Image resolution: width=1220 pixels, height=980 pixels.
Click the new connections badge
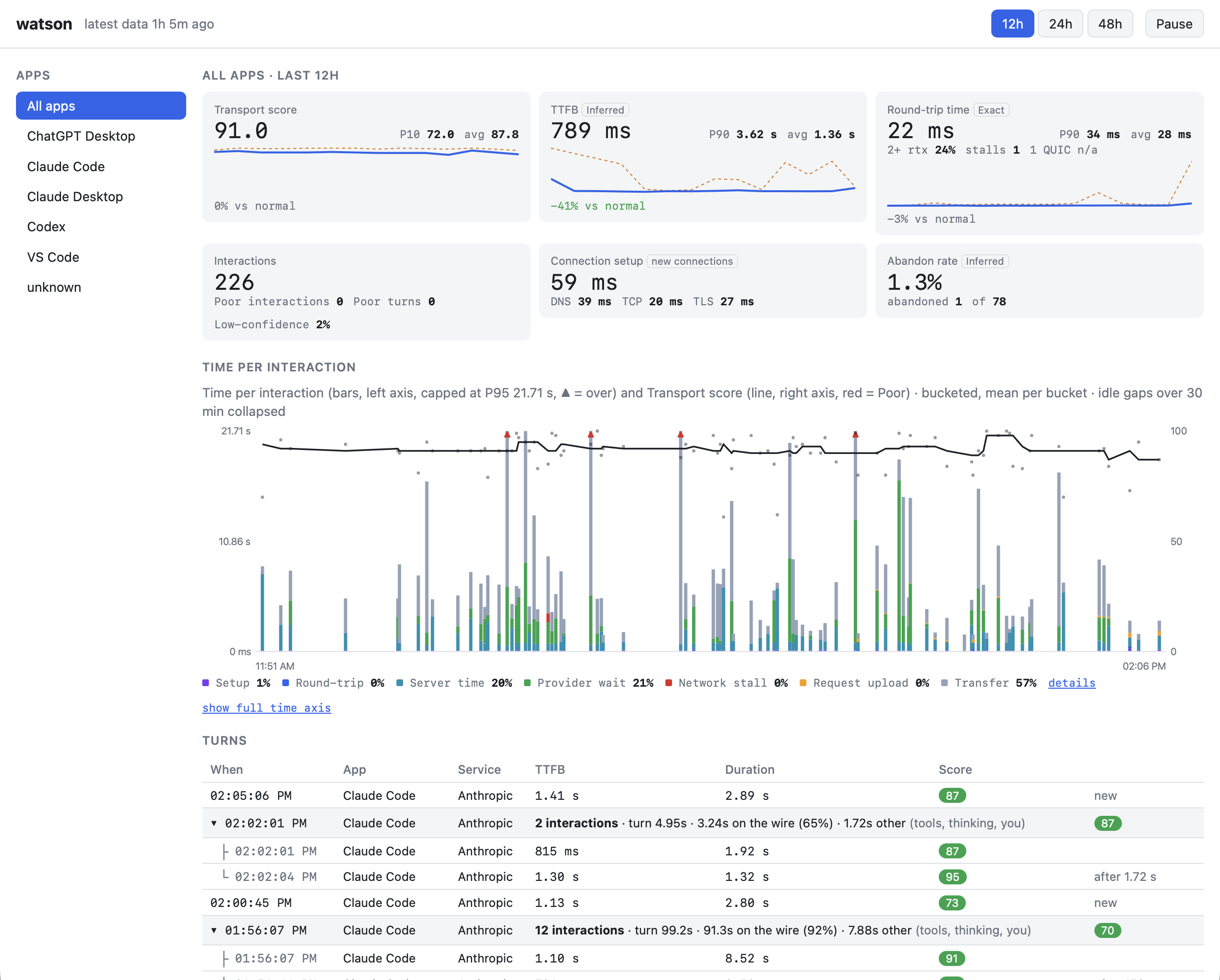click(692, 261)
